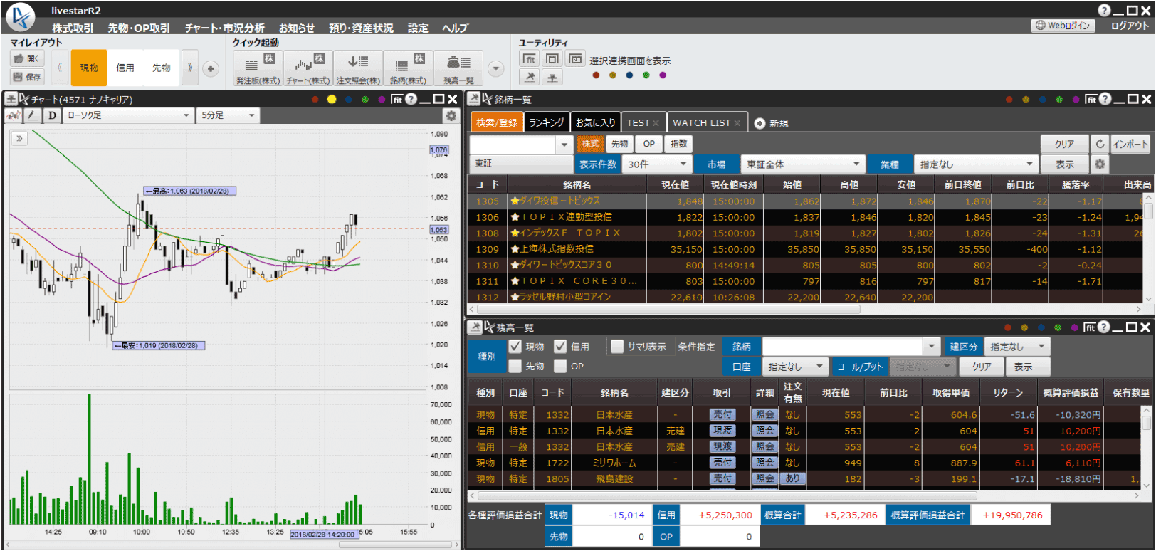Click the first utility window-arrange icon
The width and height of the screenshot is (1156, 551).
pyautogui.click(x=529, y=59)
